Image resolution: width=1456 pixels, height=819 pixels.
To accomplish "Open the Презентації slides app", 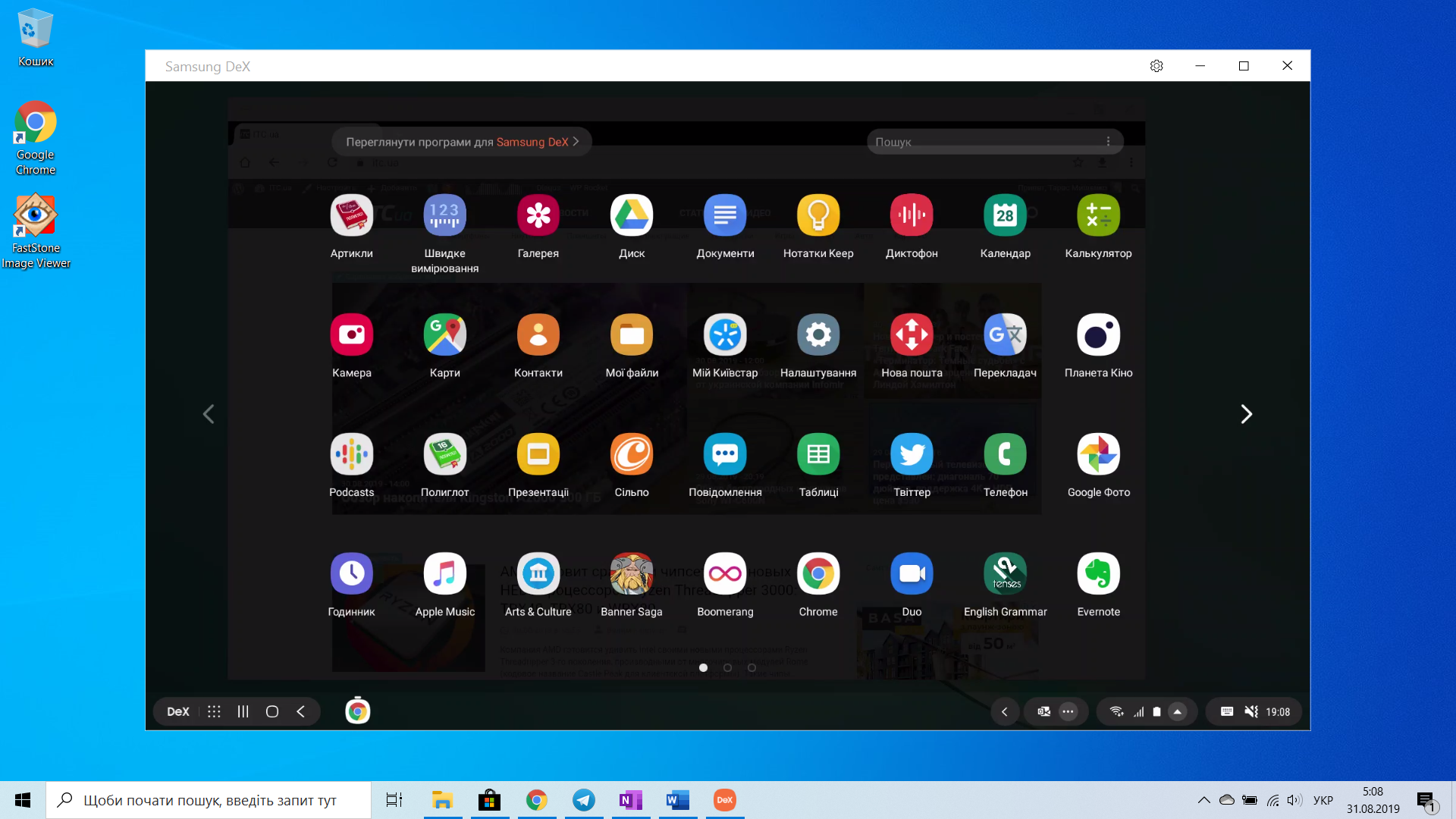I will [538, 454].
